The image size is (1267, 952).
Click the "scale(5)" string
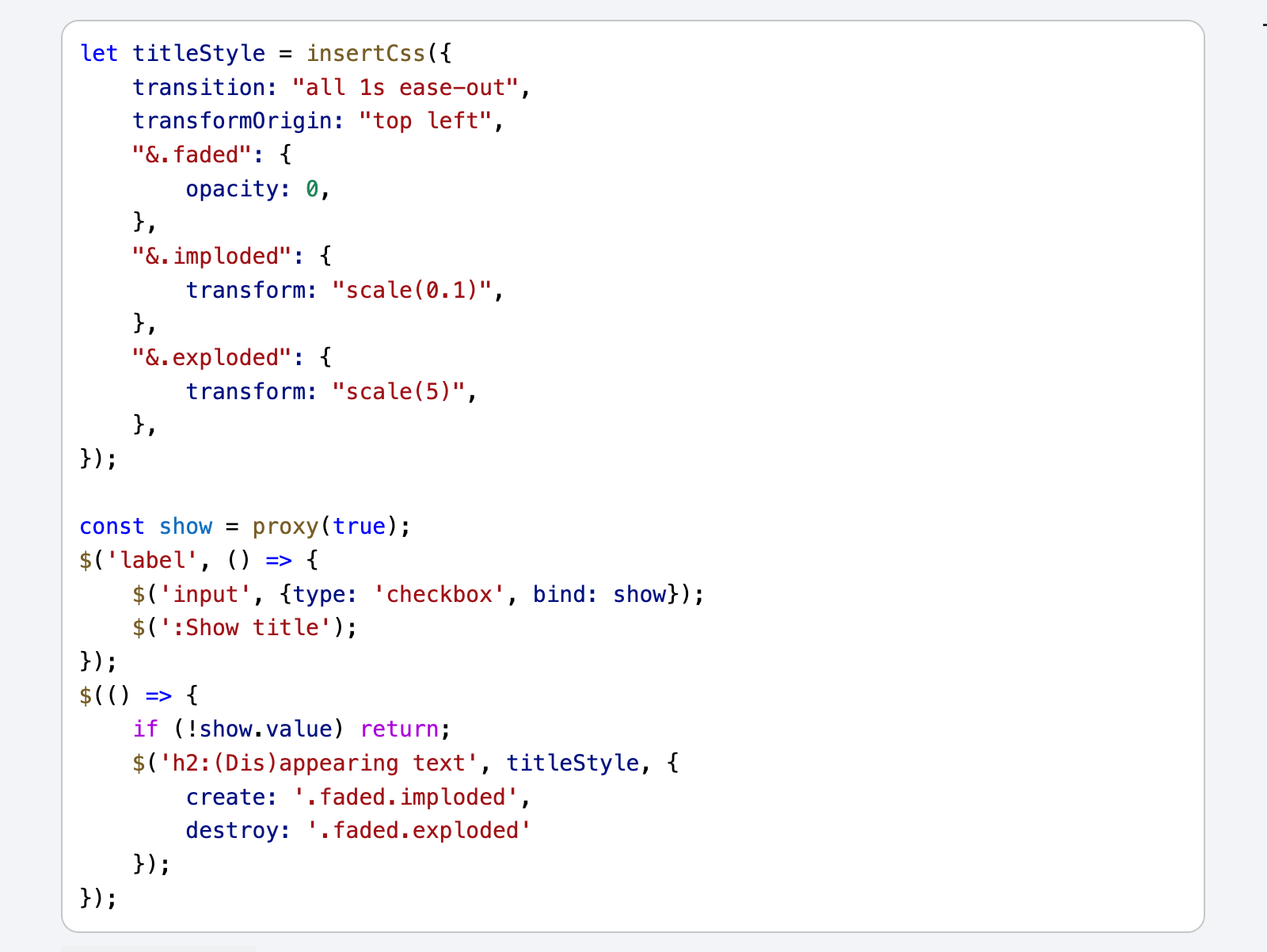[398, 391]
